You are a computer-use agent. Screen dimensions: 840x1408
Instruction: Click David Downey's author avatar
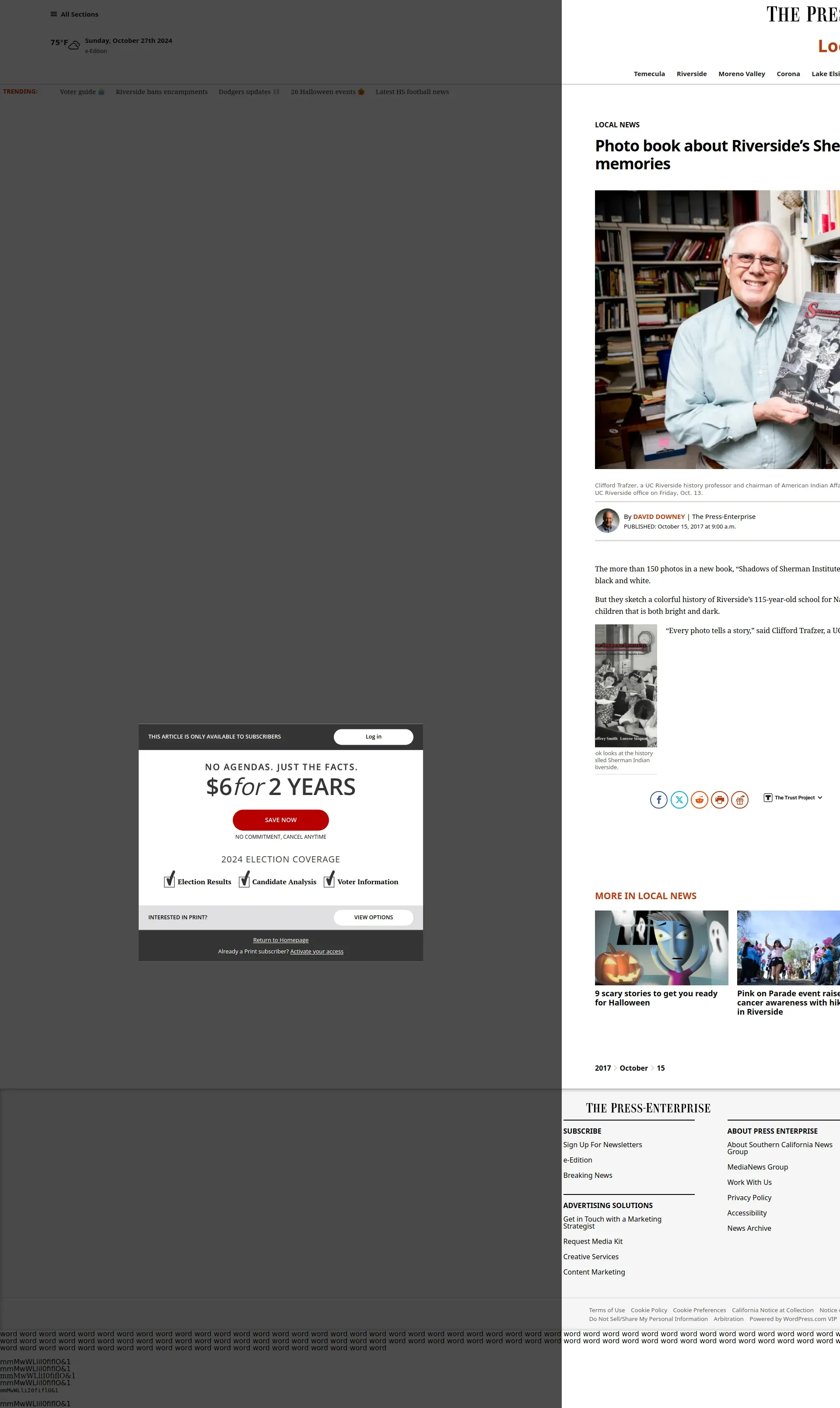coord(607,521)
